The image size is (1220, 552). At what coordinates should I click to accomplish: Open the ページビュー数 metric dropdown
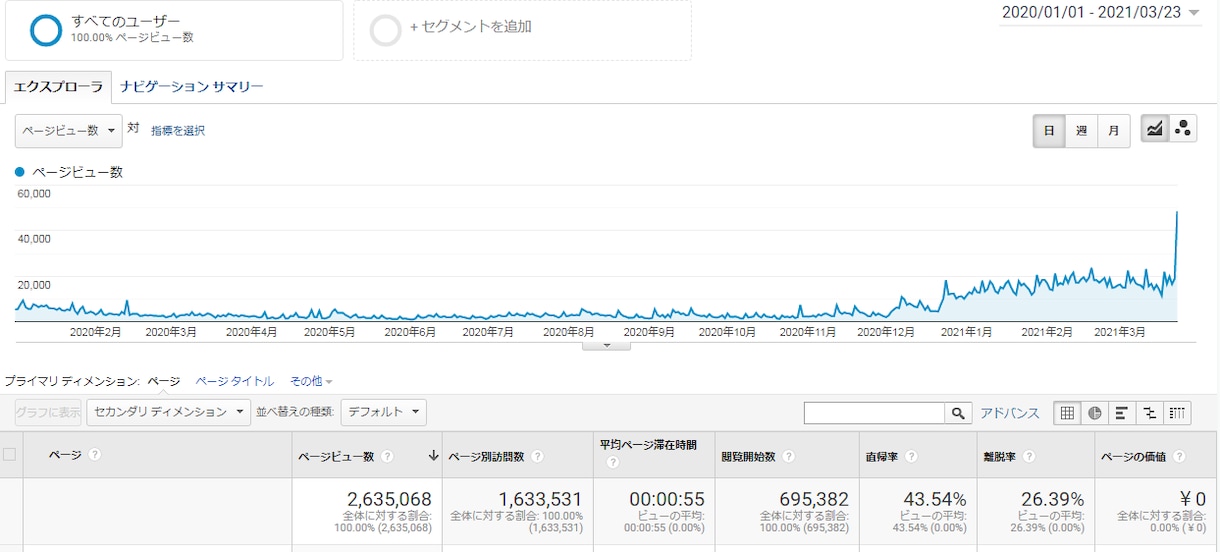69,130
